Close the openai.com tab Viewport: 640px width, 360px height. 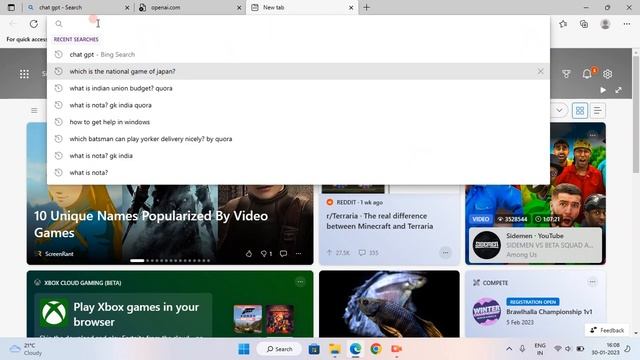coord(239,7)
